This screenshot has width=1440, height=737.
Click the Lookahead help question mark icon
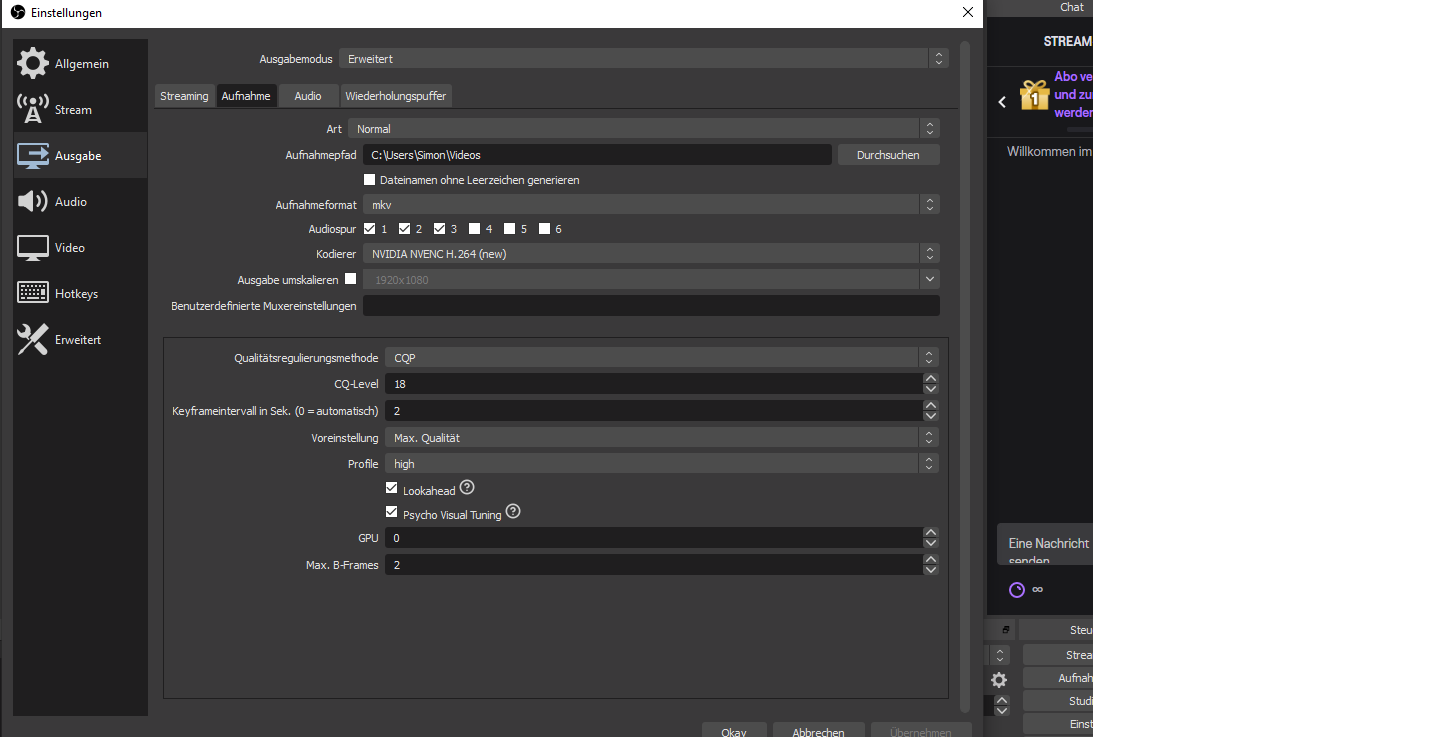pos(466,488)
